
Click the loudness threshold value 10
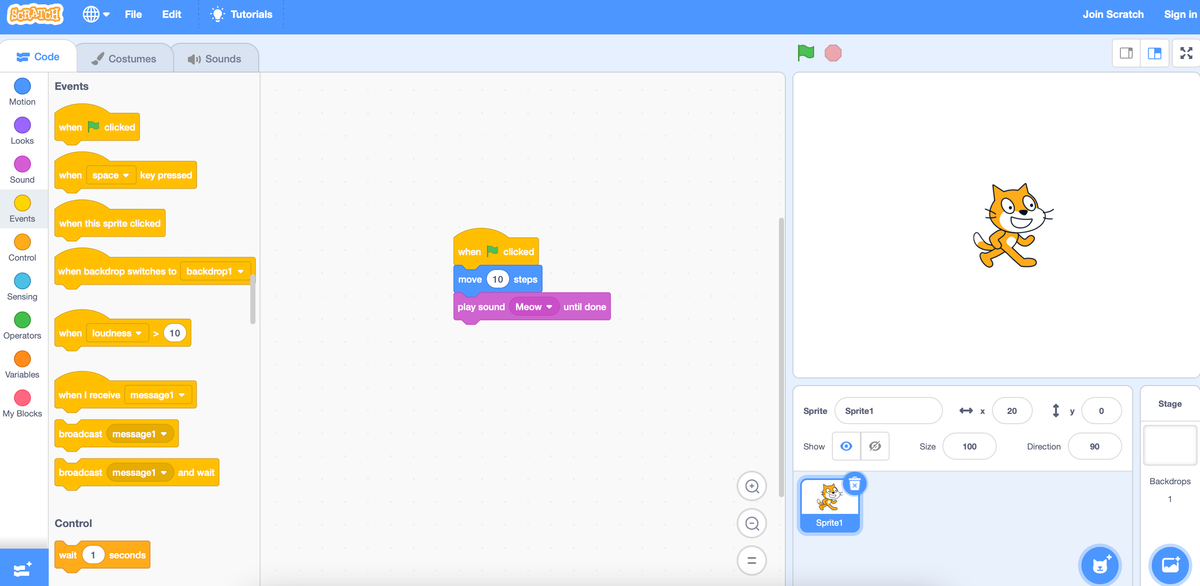point(175,333)
